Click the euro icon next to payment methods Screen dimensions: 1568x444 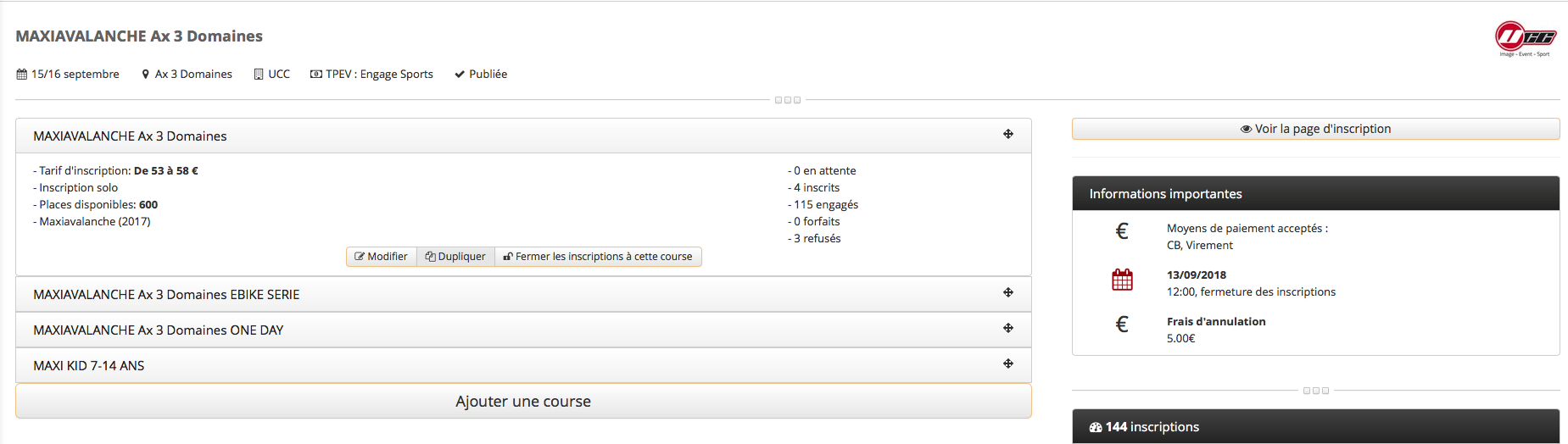(x=1122, y=230)
